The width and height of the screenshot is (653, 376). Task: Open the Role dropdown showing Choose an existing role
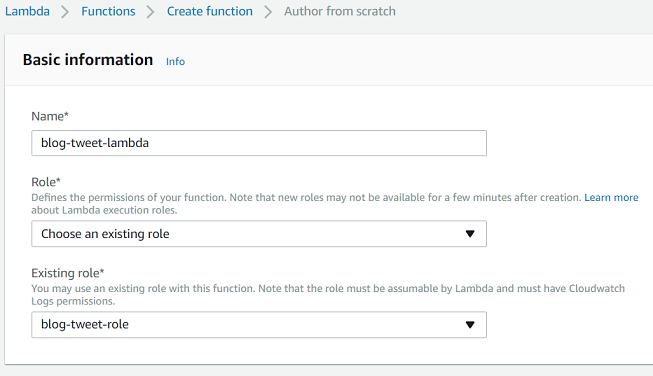tap(259, 234)
